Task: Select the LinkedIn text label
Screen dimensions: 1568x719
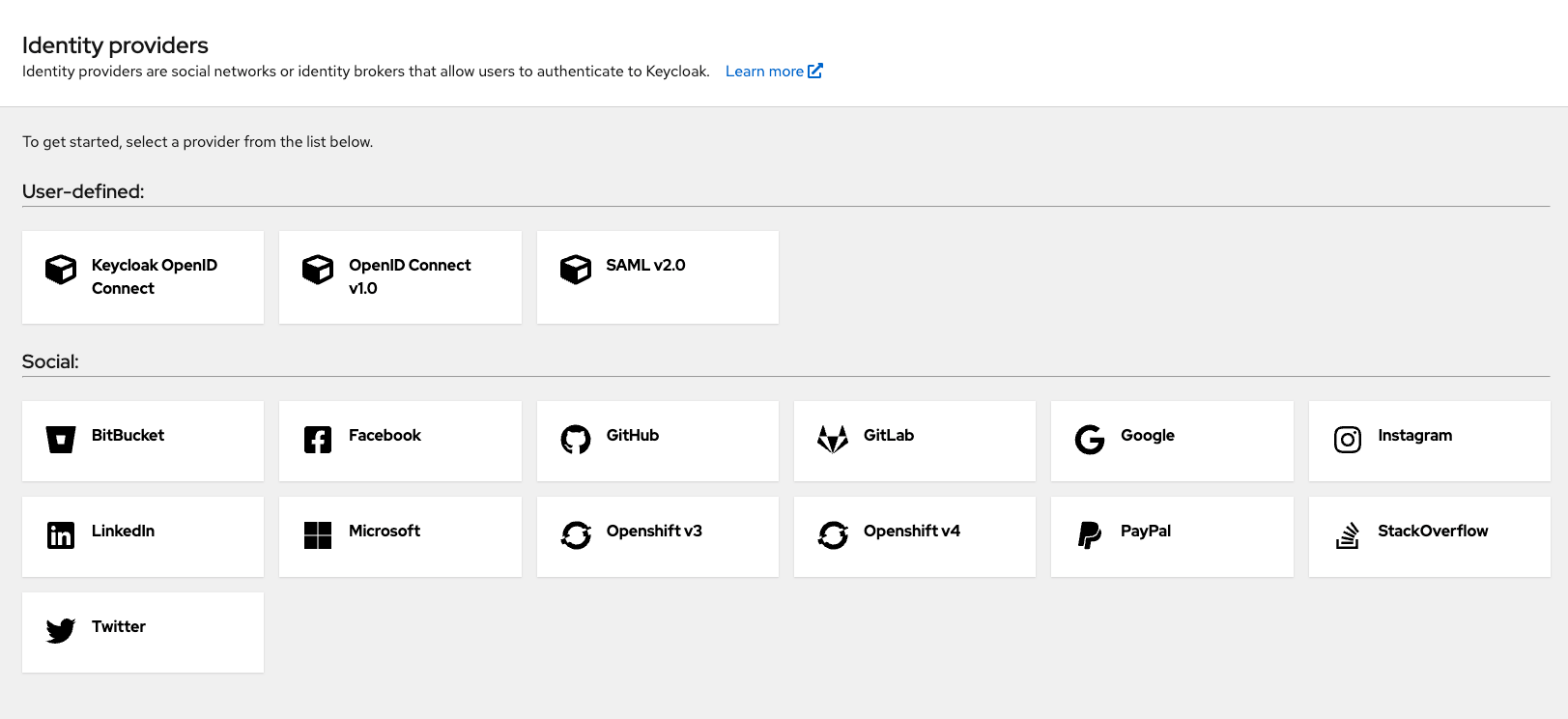Action: pos(123,531)
